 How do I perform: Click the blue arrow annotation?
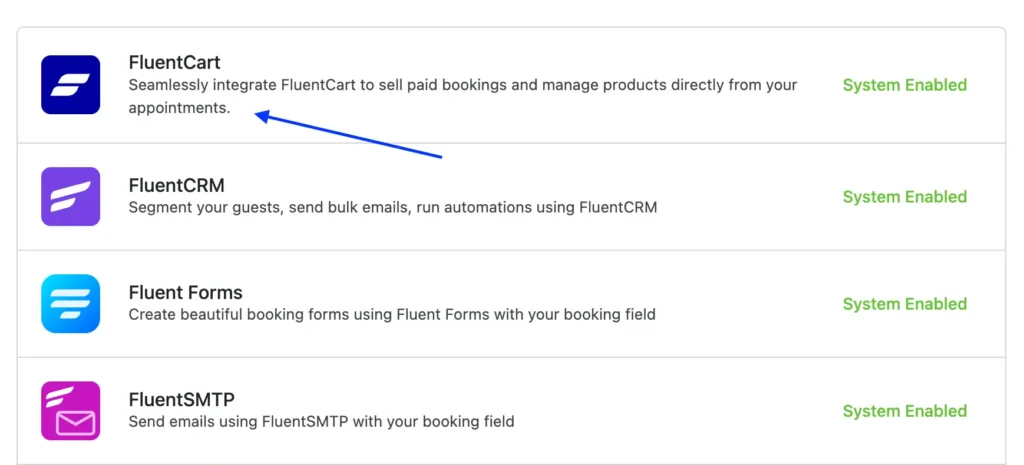pos(350,137)
